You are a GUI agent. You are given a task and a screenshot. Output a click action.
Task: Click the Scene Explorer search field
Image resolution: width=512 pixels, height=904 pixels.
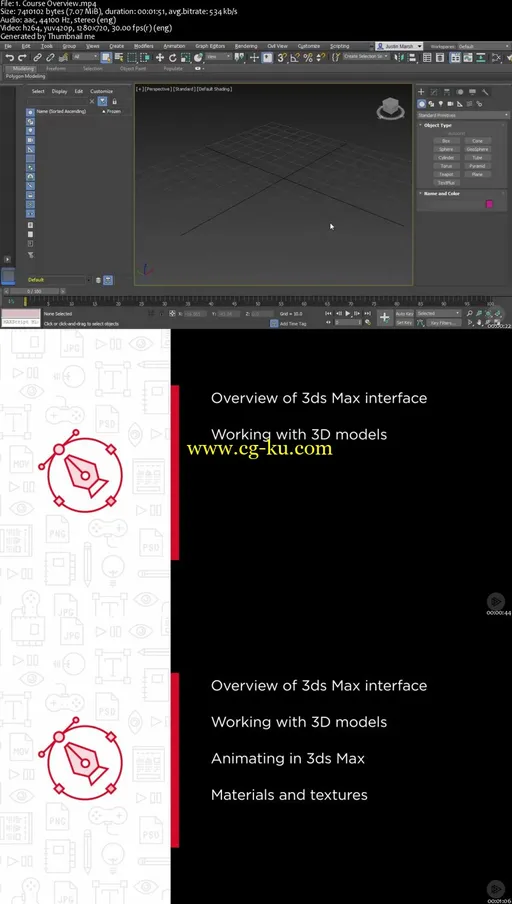(57, 101)
